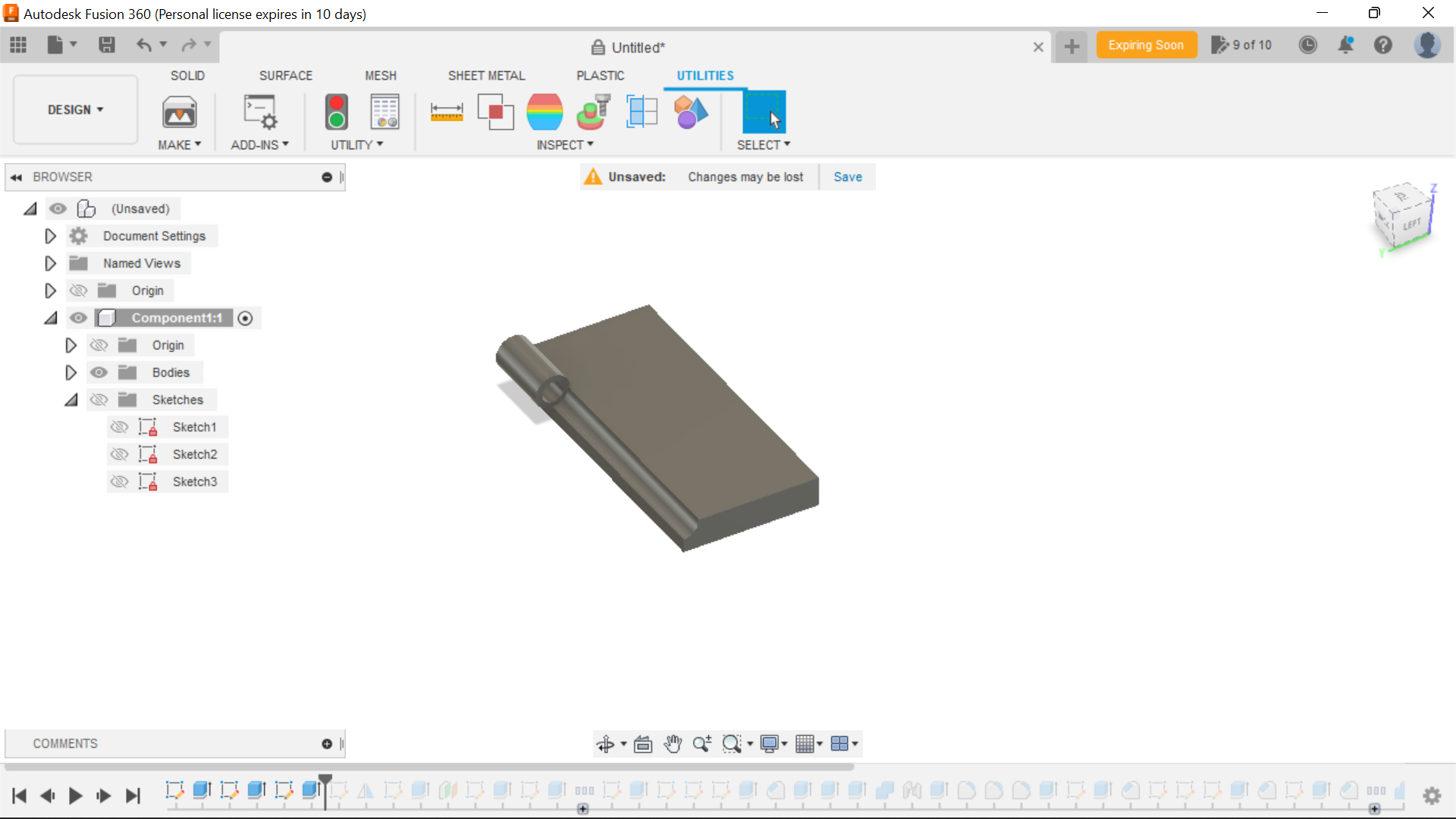Open the Section Analysis tool
This screenshot has height=819, width=1456.
pyautogui.click(x=641, y=111)
